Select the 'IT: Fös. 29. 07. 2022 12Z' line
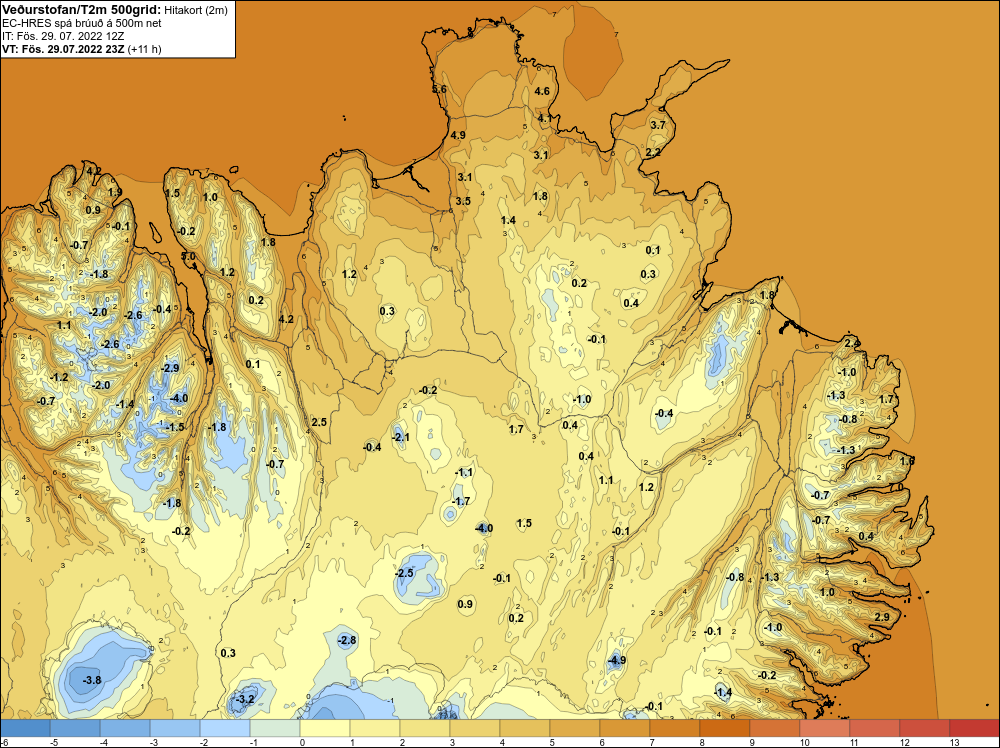The width and height of the screenshot is (1000, 748). [63, 36]
